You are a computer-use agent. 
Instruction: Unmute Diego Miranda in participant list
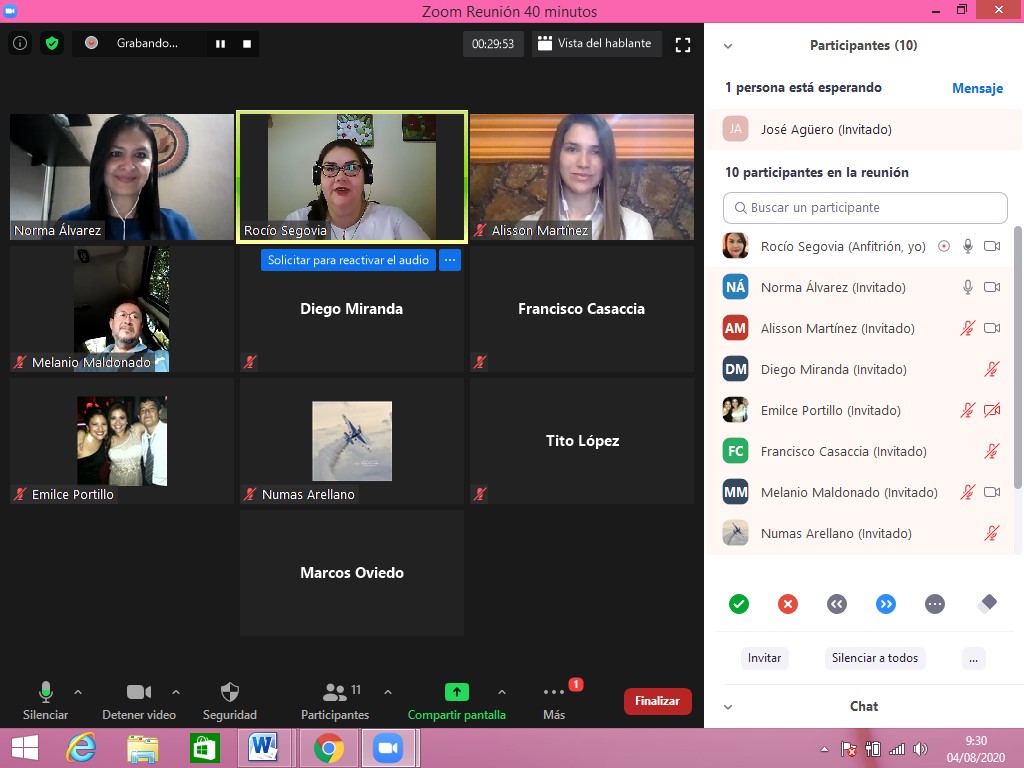point(992,370)
